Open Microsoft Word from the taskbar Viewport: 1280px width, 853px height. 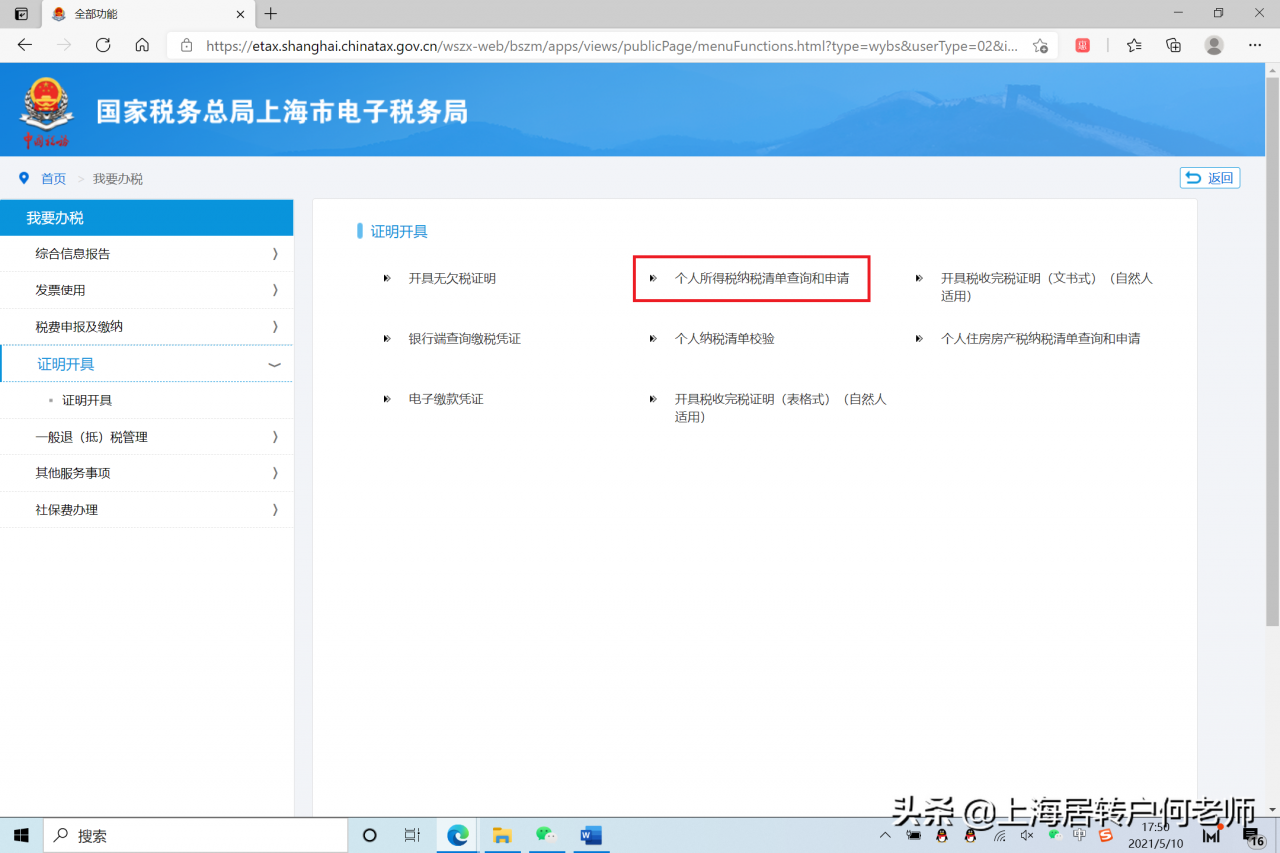tap(590, 835)
